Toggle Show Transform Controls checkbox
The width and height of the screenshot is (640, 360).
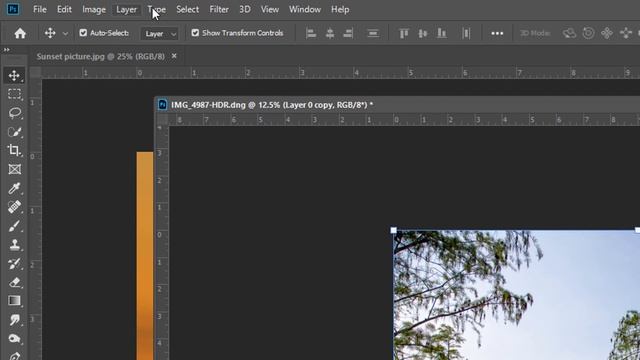click(x=195, y=33)
